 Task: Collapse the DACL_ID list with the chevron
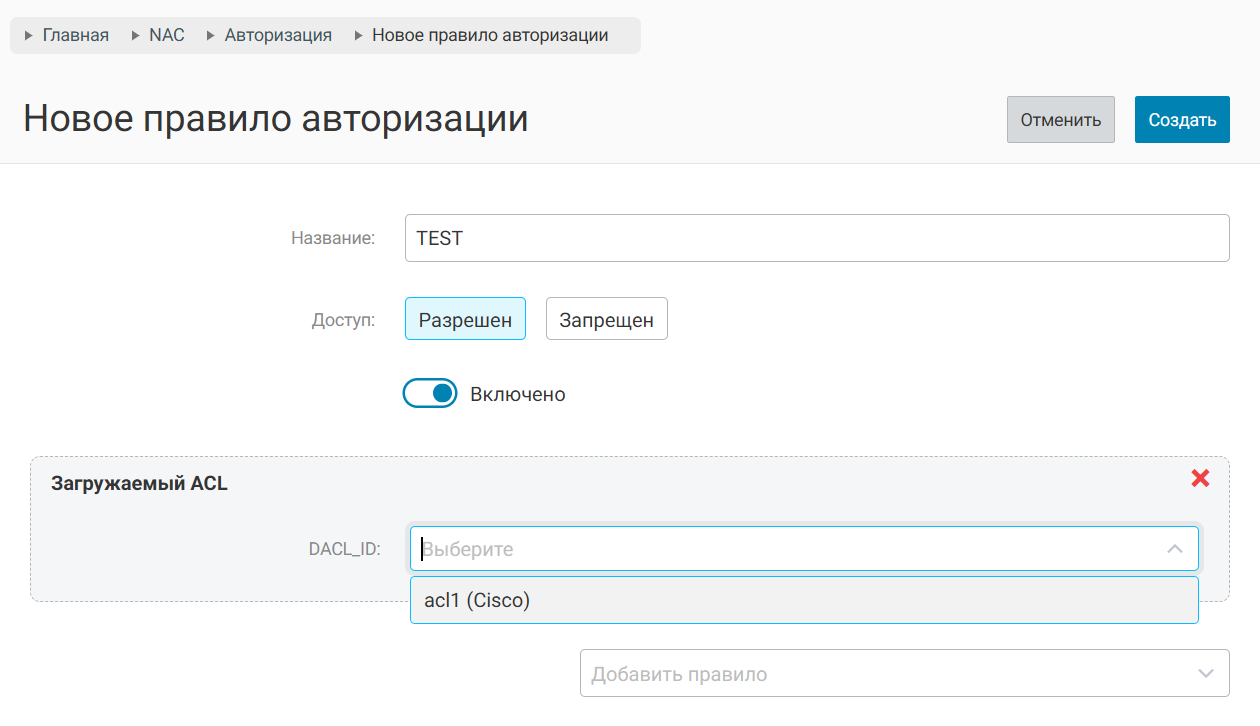coord(1175,549)
